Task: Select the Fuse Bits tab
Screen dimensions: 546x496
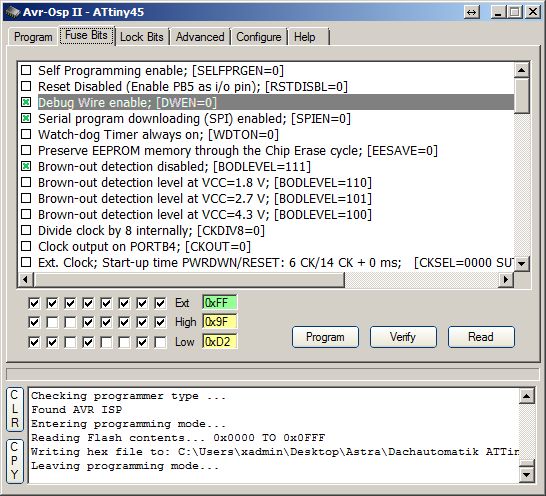Action: 86,36
